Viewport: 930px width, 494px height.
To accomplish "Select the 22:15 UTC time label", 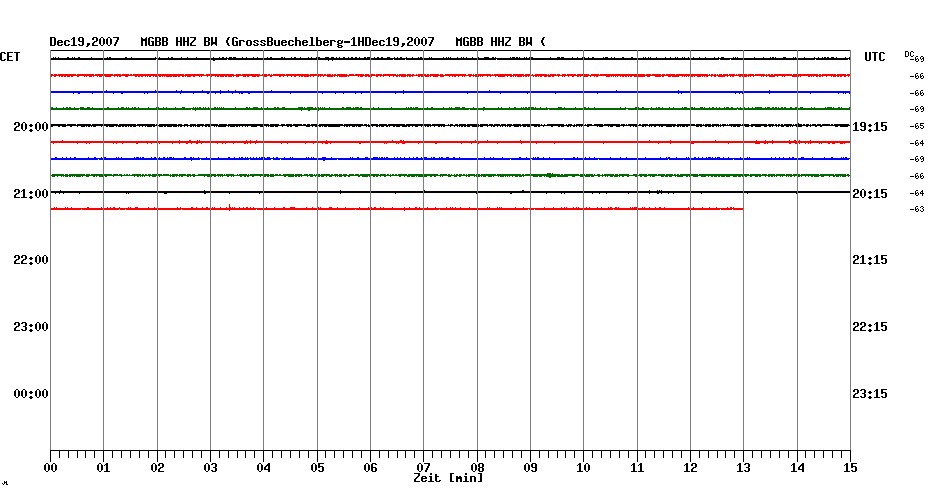I will pos(870,327).
